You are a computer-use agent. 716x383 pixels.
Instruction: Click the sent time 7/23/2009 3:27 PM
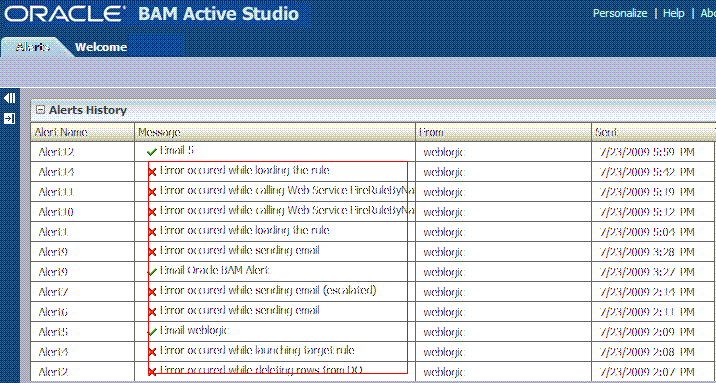[x=646, y=272]
